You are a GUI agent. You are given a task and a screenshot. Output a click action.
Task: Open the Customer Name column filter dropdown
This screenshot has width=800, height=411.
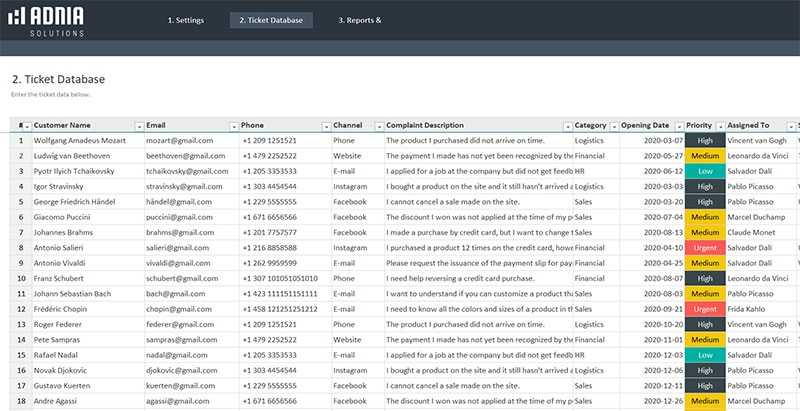137,126
